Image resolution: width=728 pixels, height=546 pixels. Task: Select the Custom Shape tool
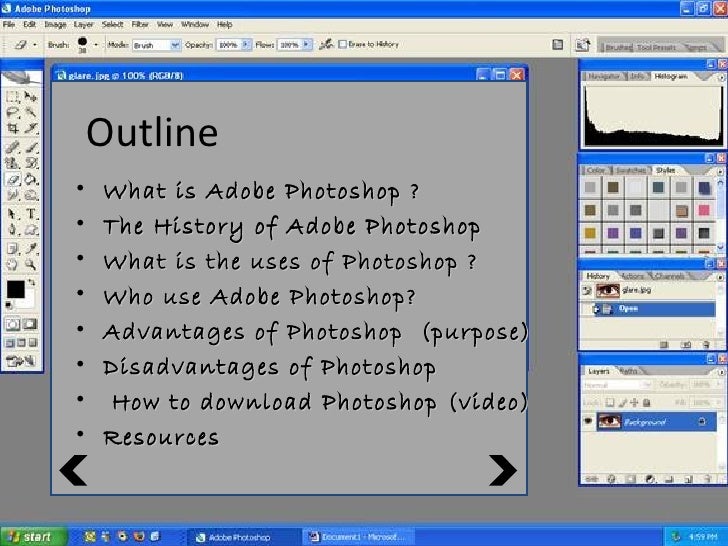coord(31,230)
